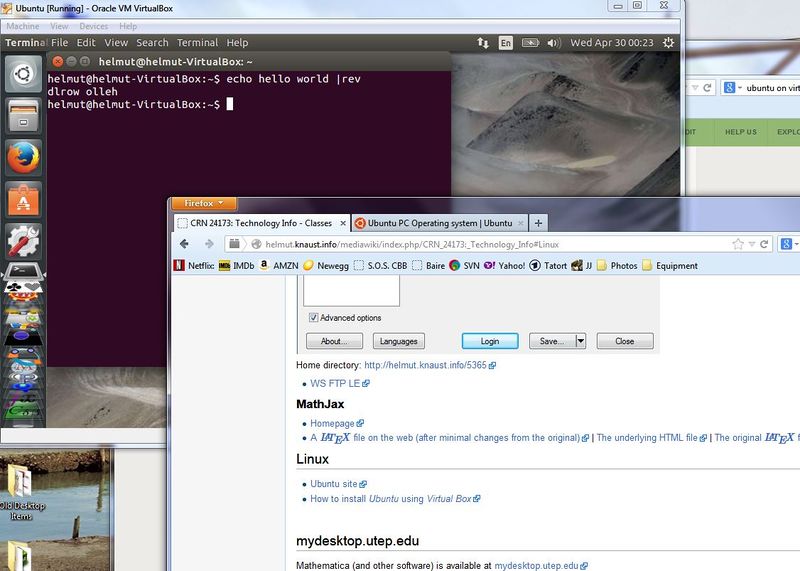Close the CRN 24173 tab
The image size is (800, 571).
coord(343,223)
